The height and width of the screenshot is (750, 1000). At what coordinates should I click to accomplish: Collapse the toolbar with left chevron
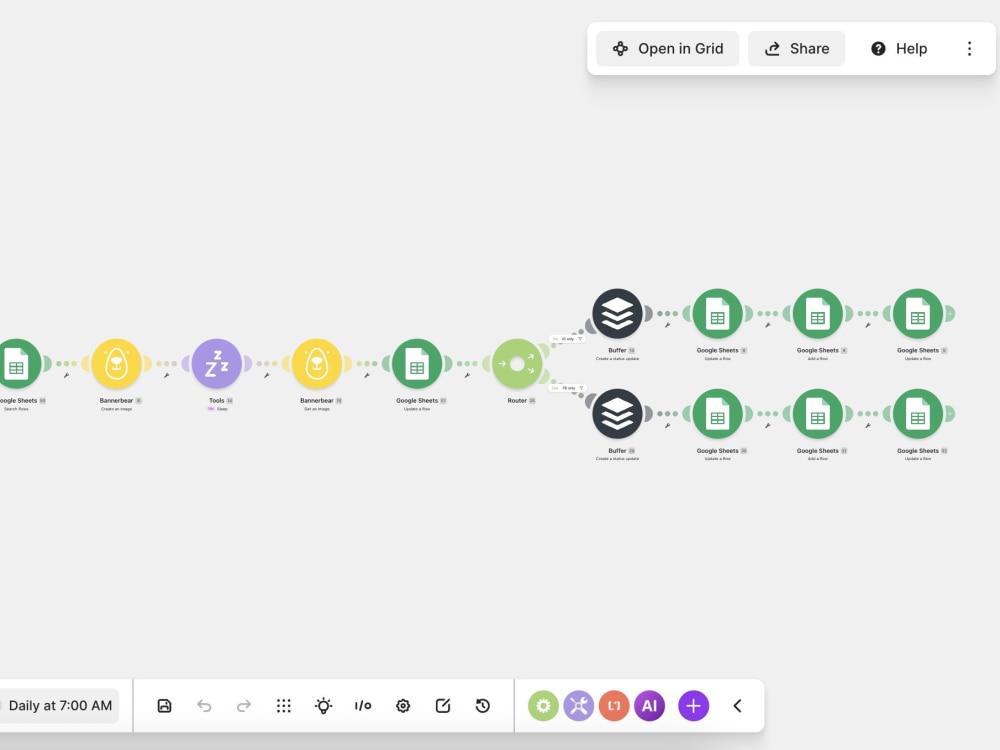pos(737,705)
